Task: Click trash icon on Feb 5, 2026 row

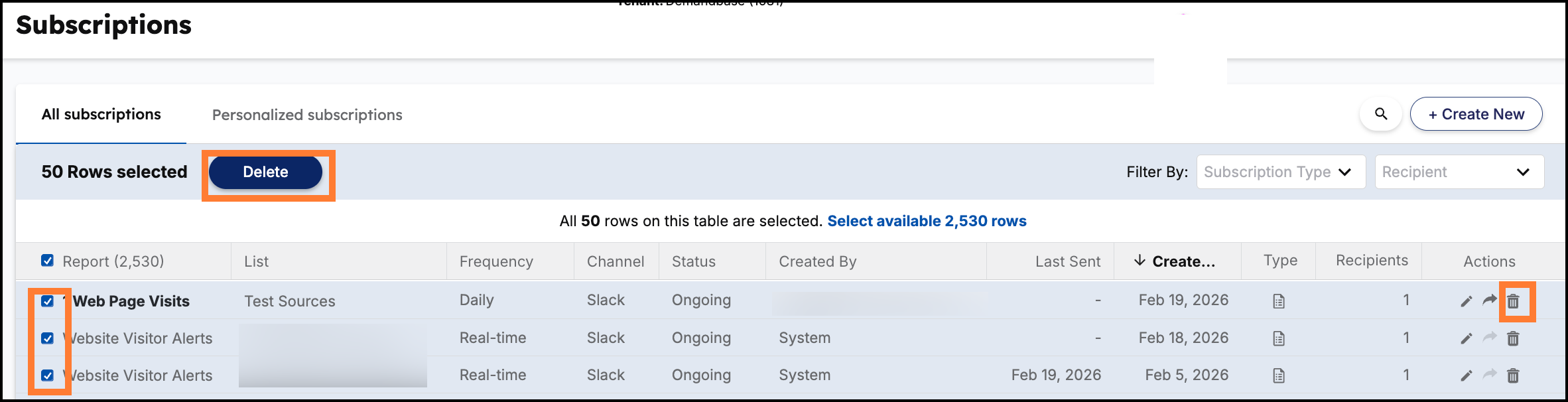Action: pos(1513,375)
